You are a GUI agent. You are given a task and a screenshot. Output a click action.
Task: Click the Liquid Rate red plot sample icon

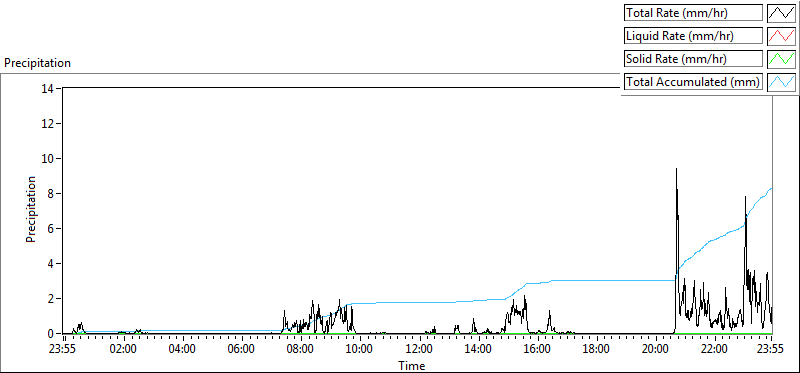(x=782, y=36)
